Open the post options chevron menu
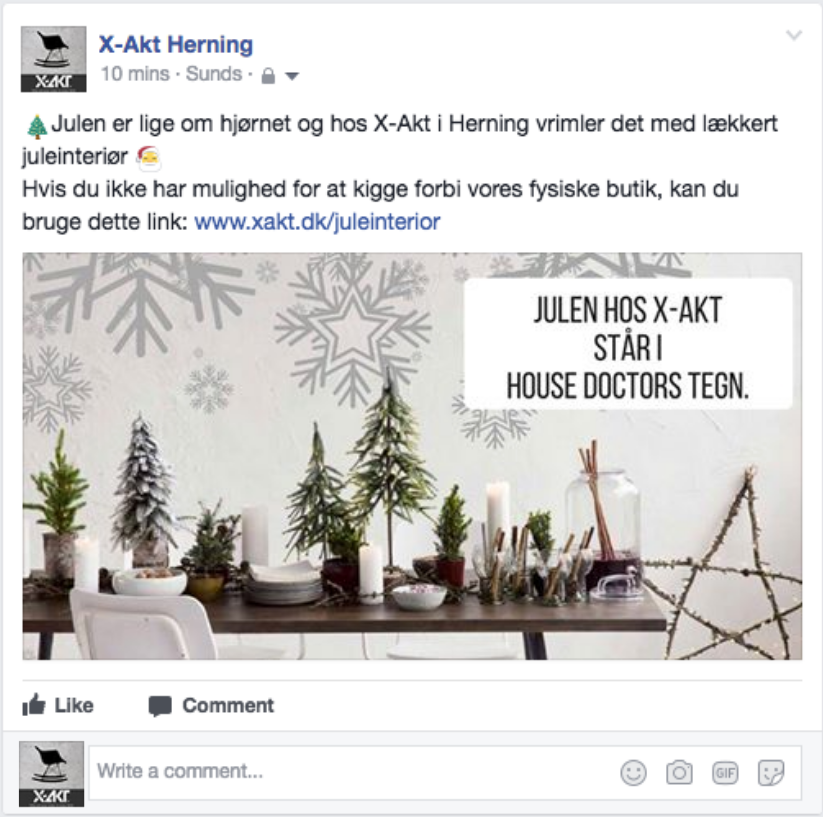Viewport: 823px width, 817px height. (x=794, y=35)
